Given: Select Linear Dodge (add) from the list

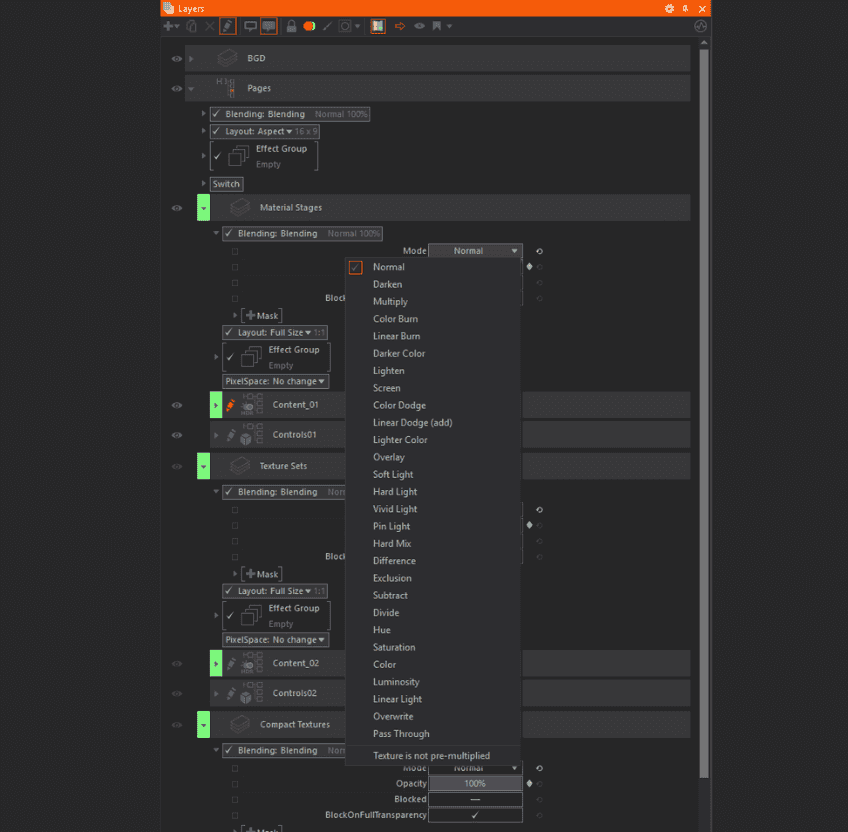Looking at the screenshot, I should click(412, 423).
